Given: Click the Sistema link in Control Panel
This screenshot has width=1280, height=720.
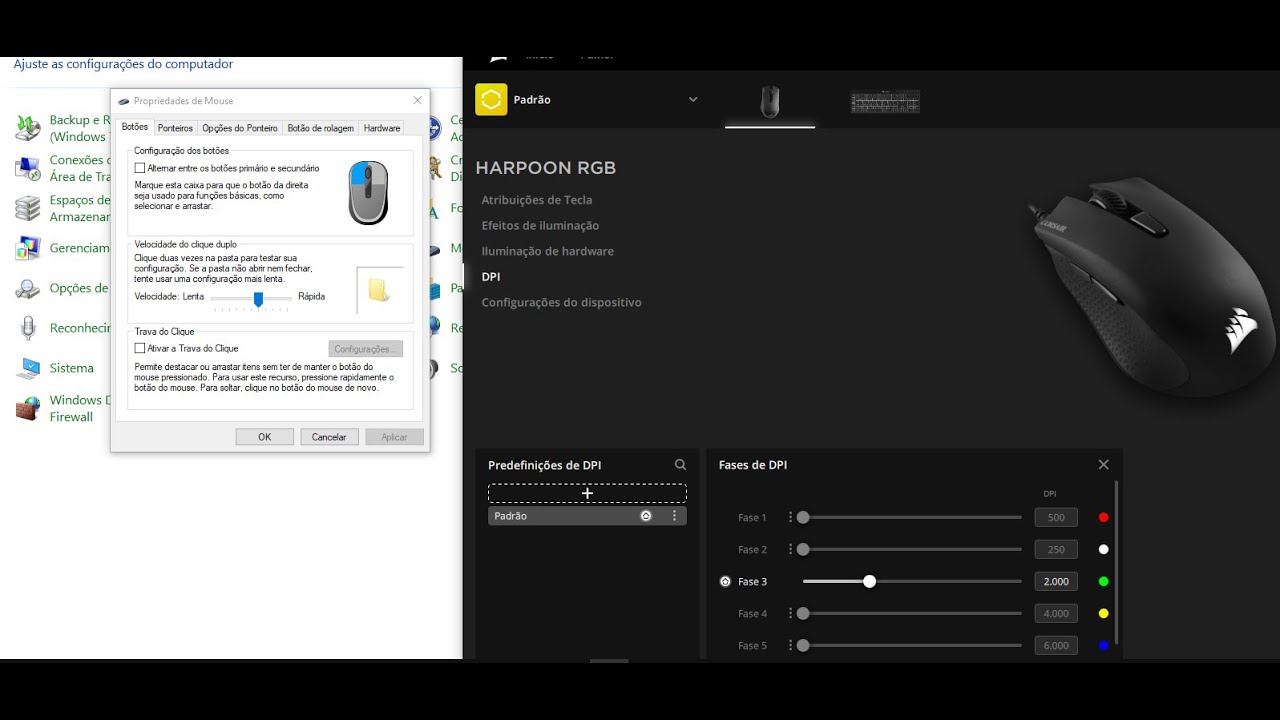Looking at the screenshot, I should pos(71,368).
